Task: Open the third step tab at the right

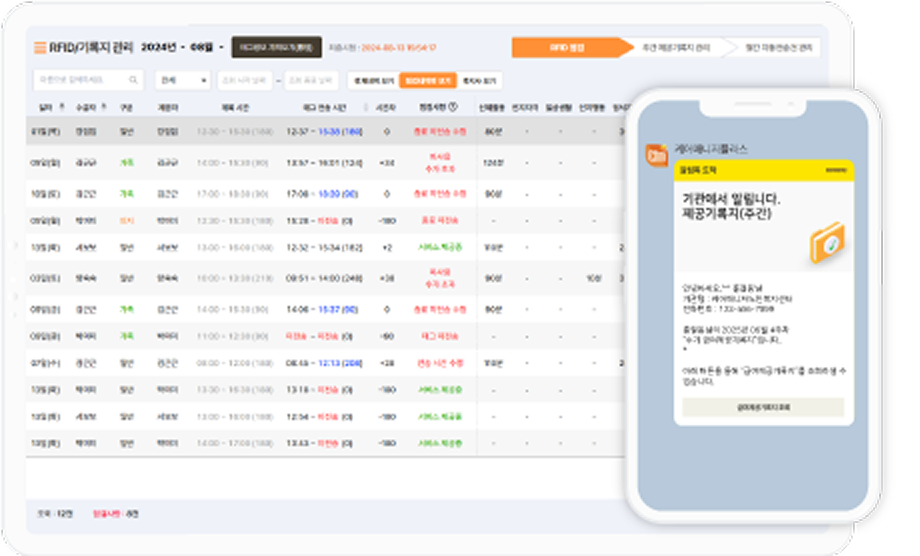Action: point(774,47)
